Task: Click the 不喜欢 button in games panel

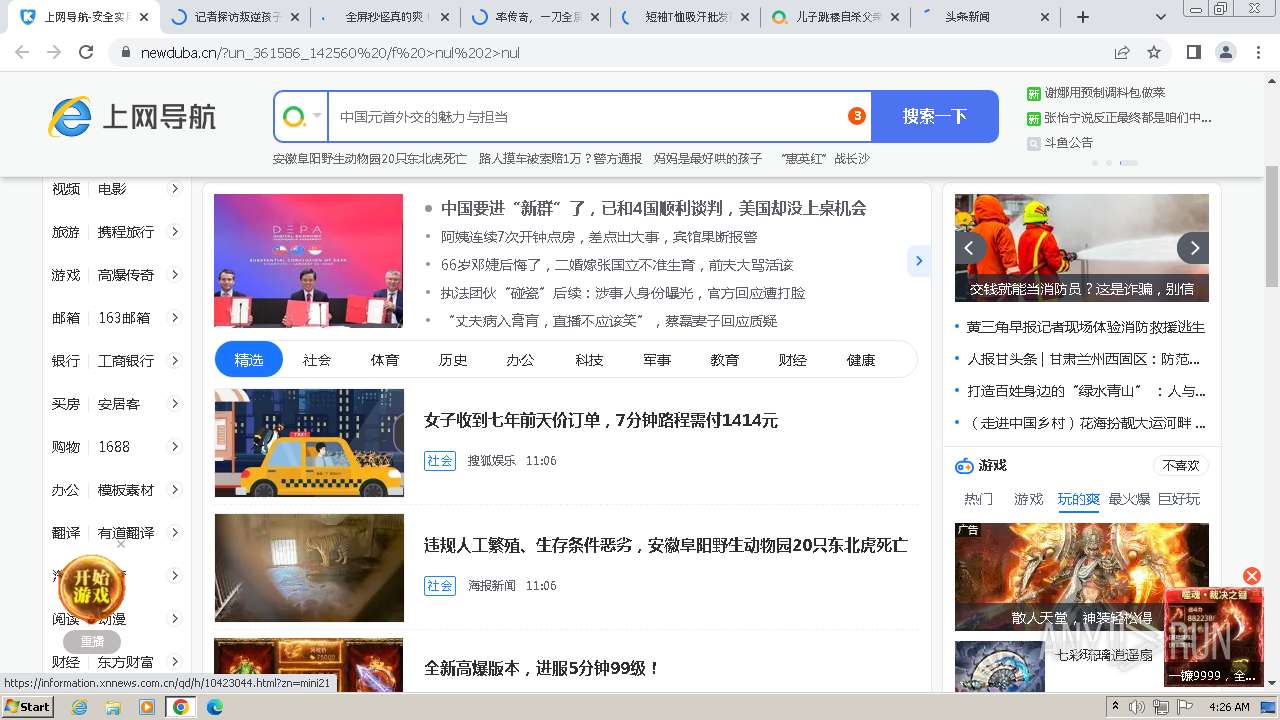Action: coord(1180,466)
